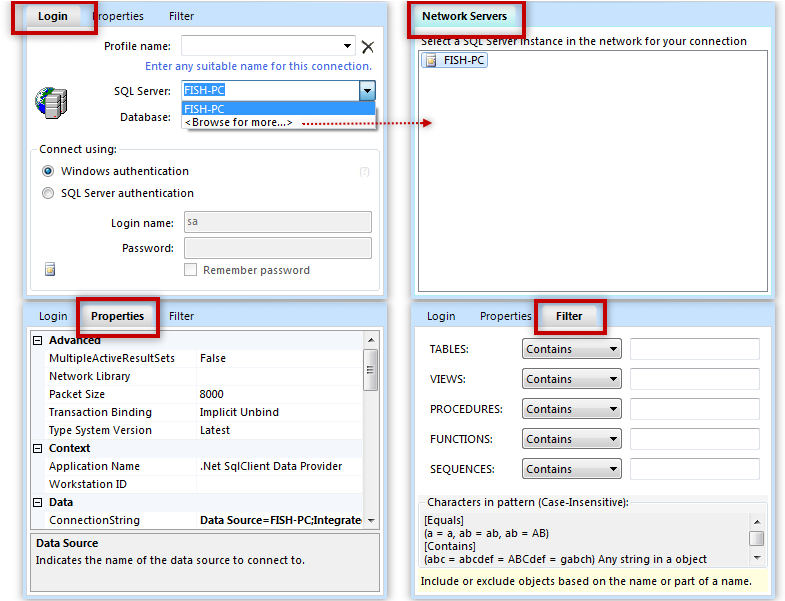Pick FISH-PC from the SQL Server dropdown list

(205, 108)
